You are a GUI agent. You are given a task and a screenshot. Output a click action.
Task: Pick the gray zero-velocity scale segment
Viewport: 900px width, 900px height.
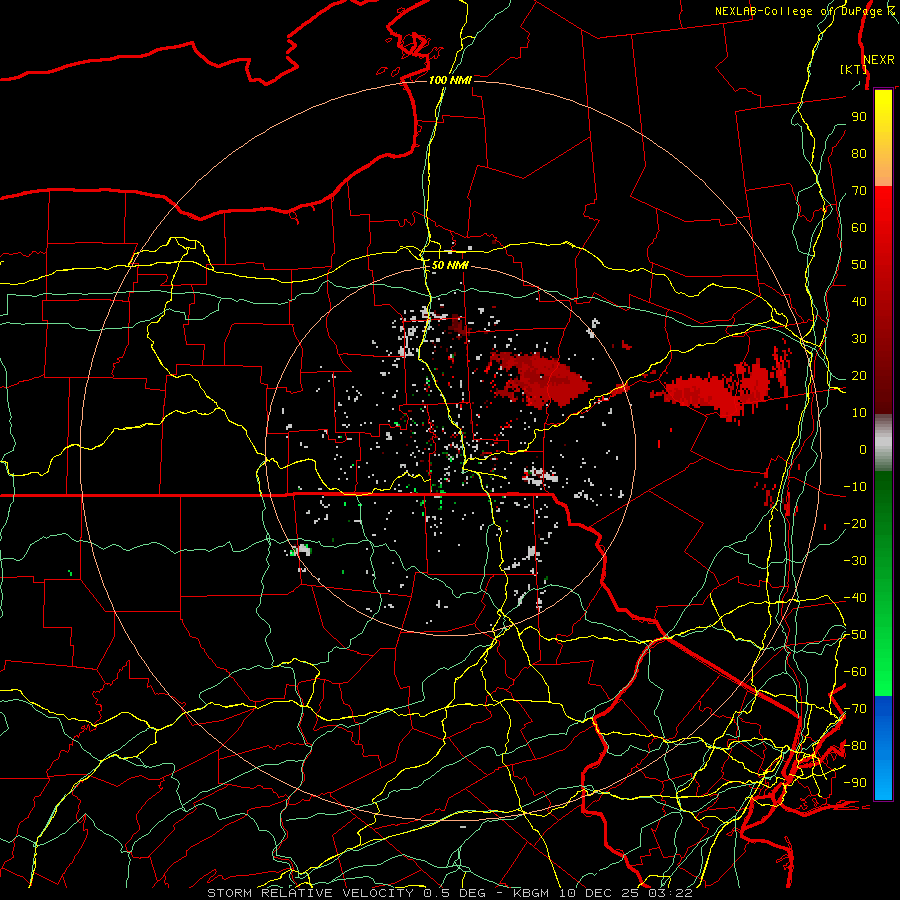click(x=883, y=443)
